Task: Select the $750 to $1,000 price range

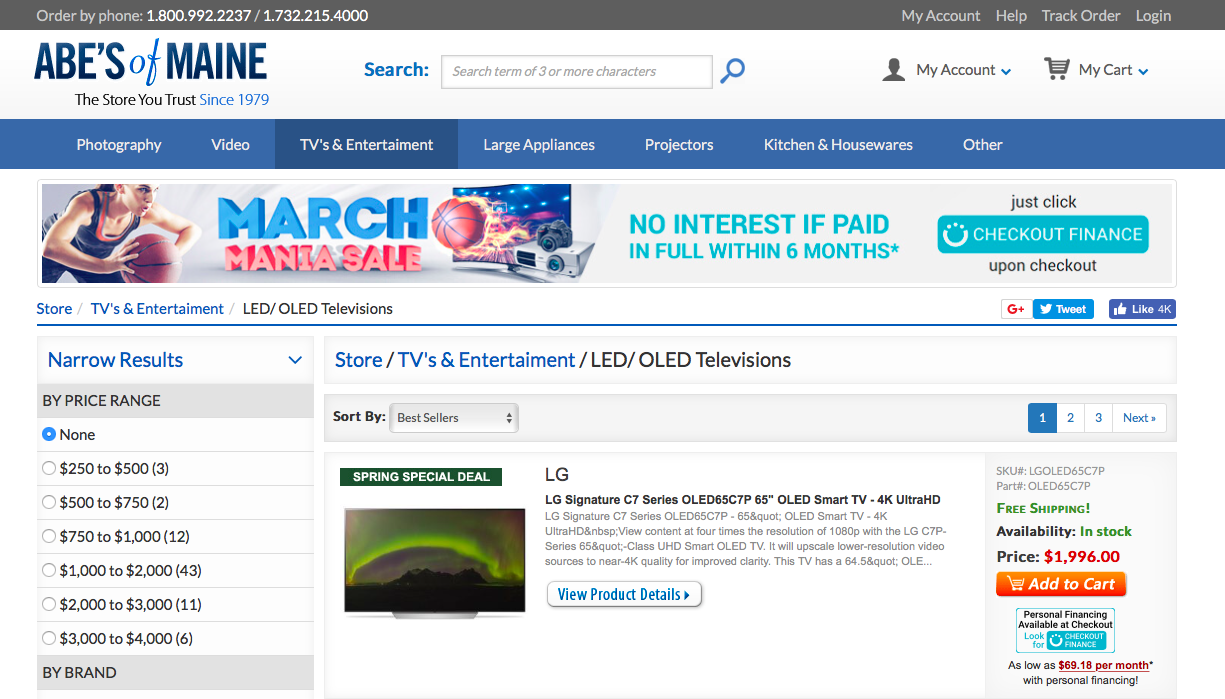Action: (49, 537)
